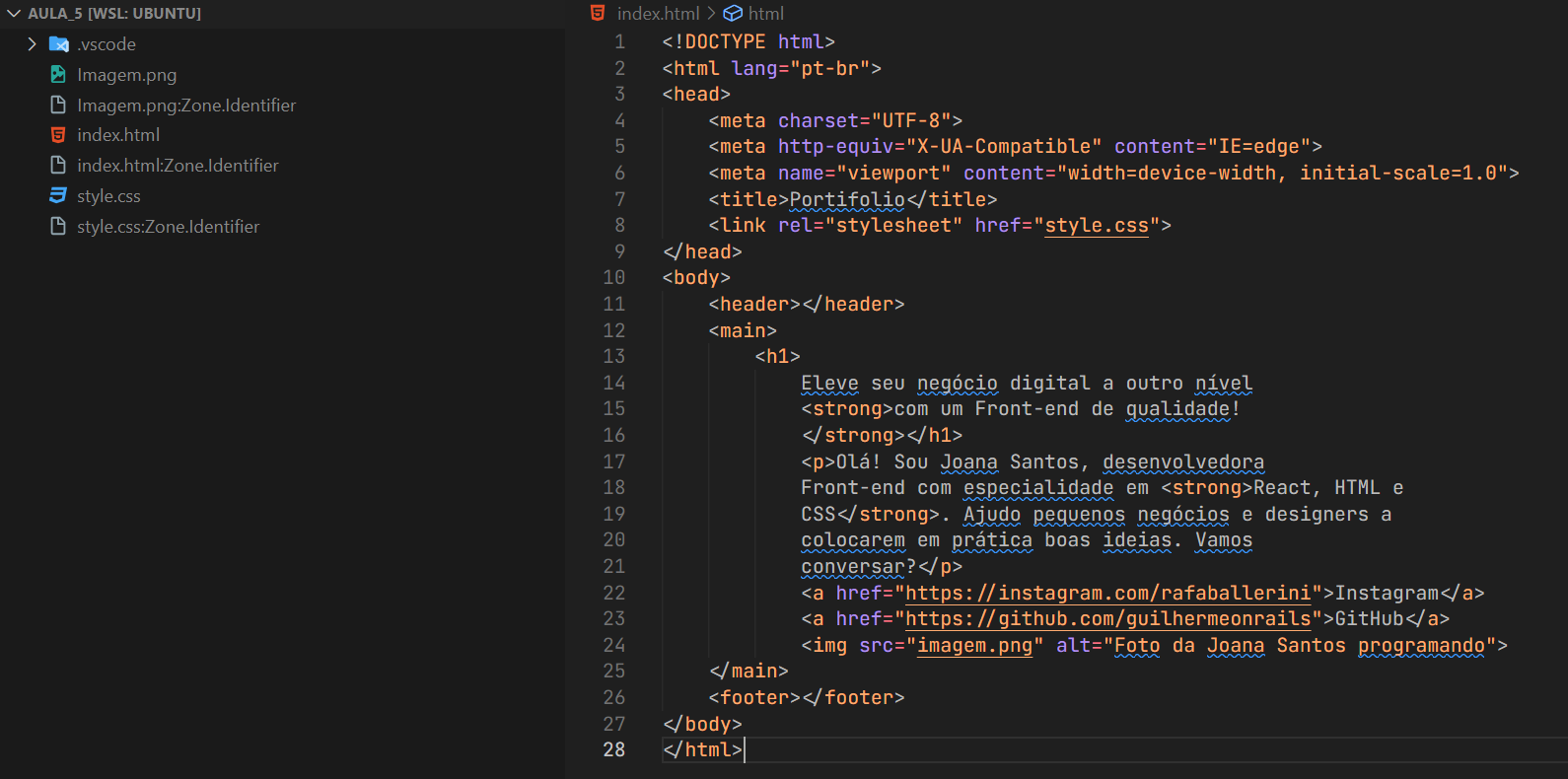Click the index.html breadcrumb segment
Screen dimensions: 1568x779
click(658, 13)
